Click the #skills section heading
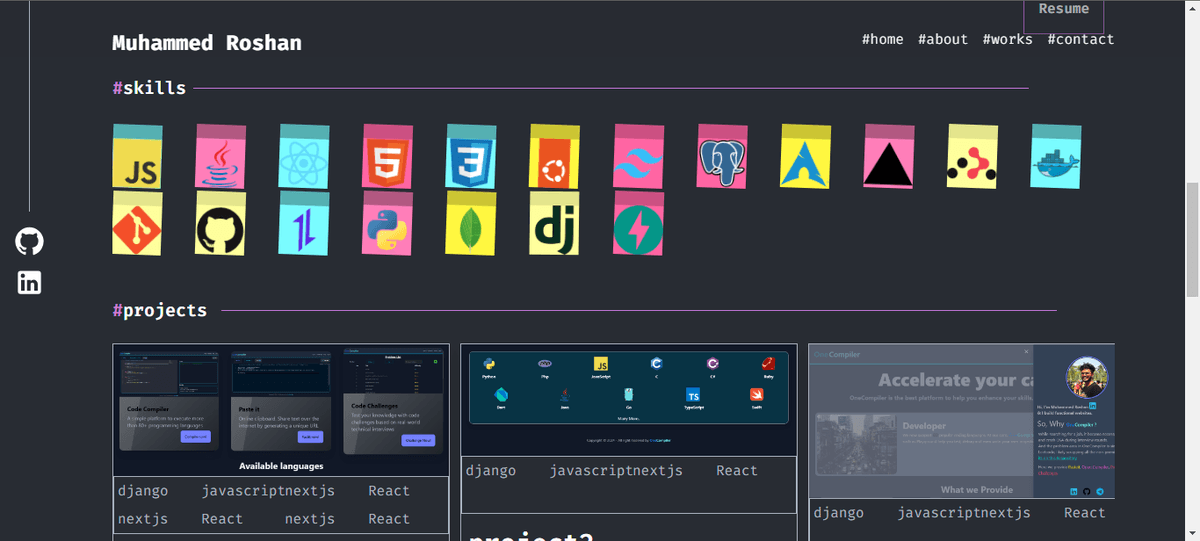1200x541 pixels. [149, 88]
